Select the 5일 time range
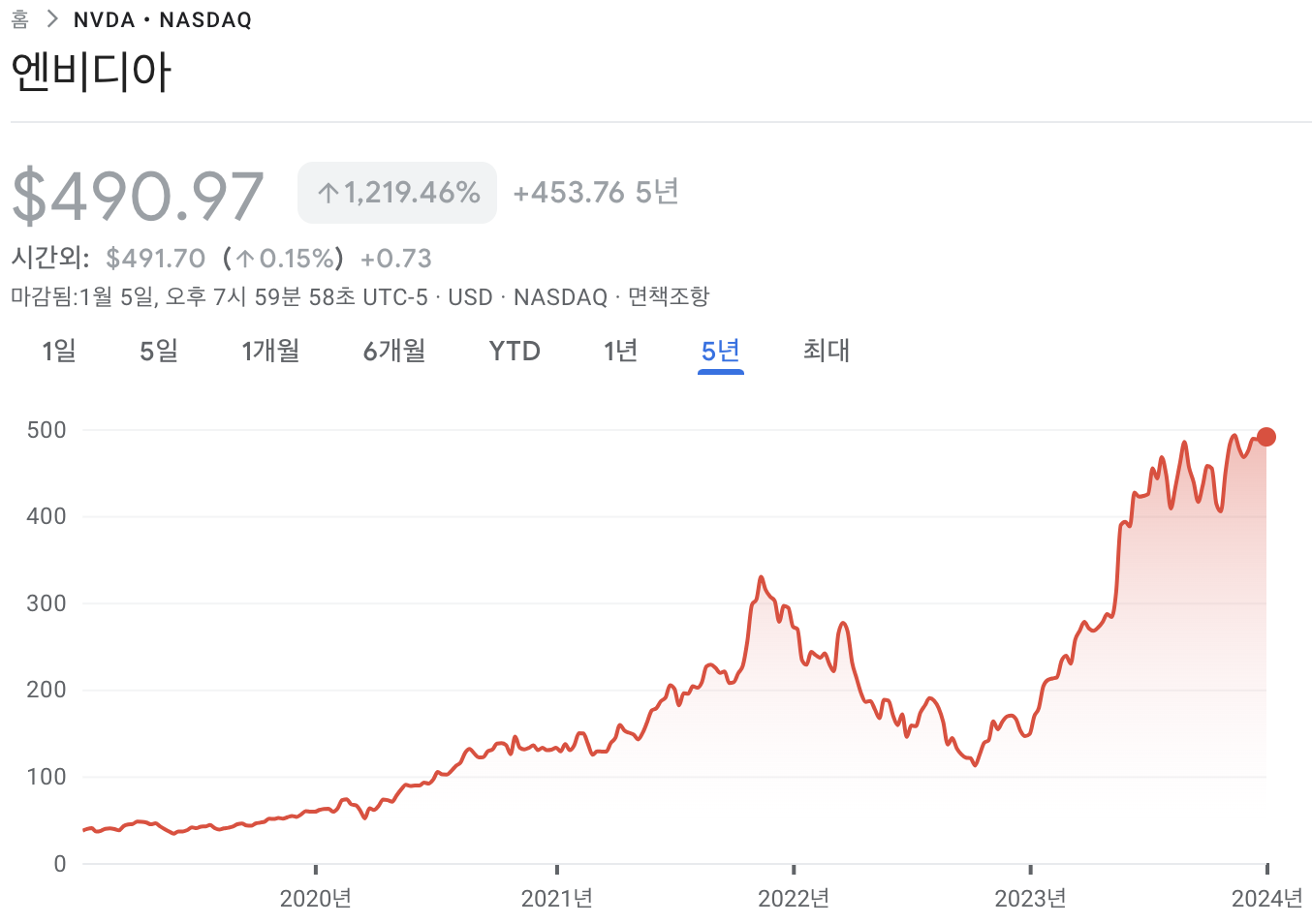 click(159, 352)
